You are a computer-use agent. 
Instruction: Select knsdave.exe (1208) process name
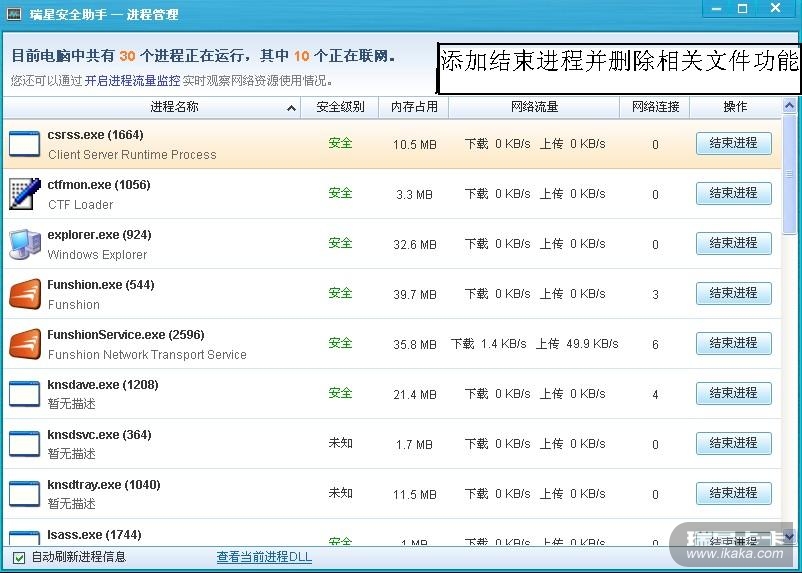point(103,385)
